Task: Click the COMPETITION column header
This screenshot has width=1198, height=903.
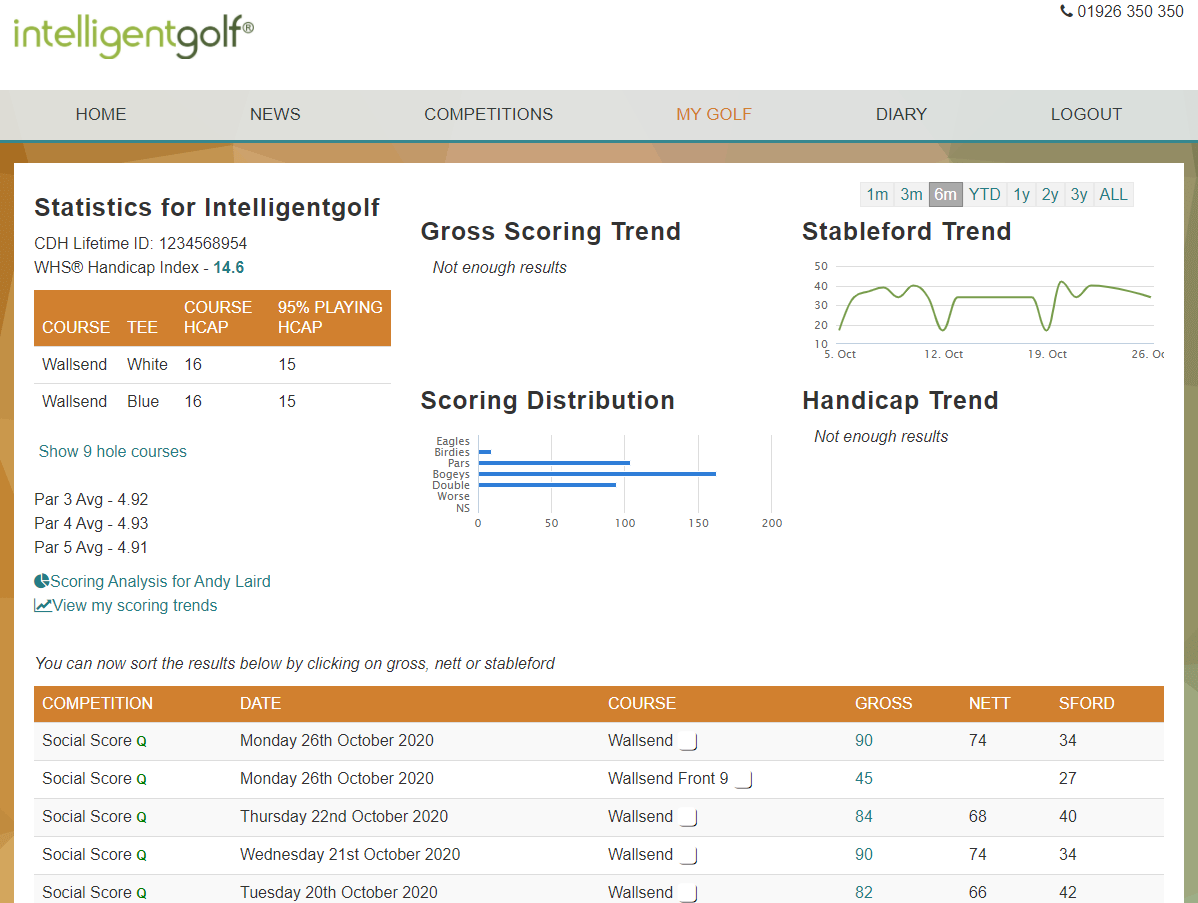Action: [97, 704]
